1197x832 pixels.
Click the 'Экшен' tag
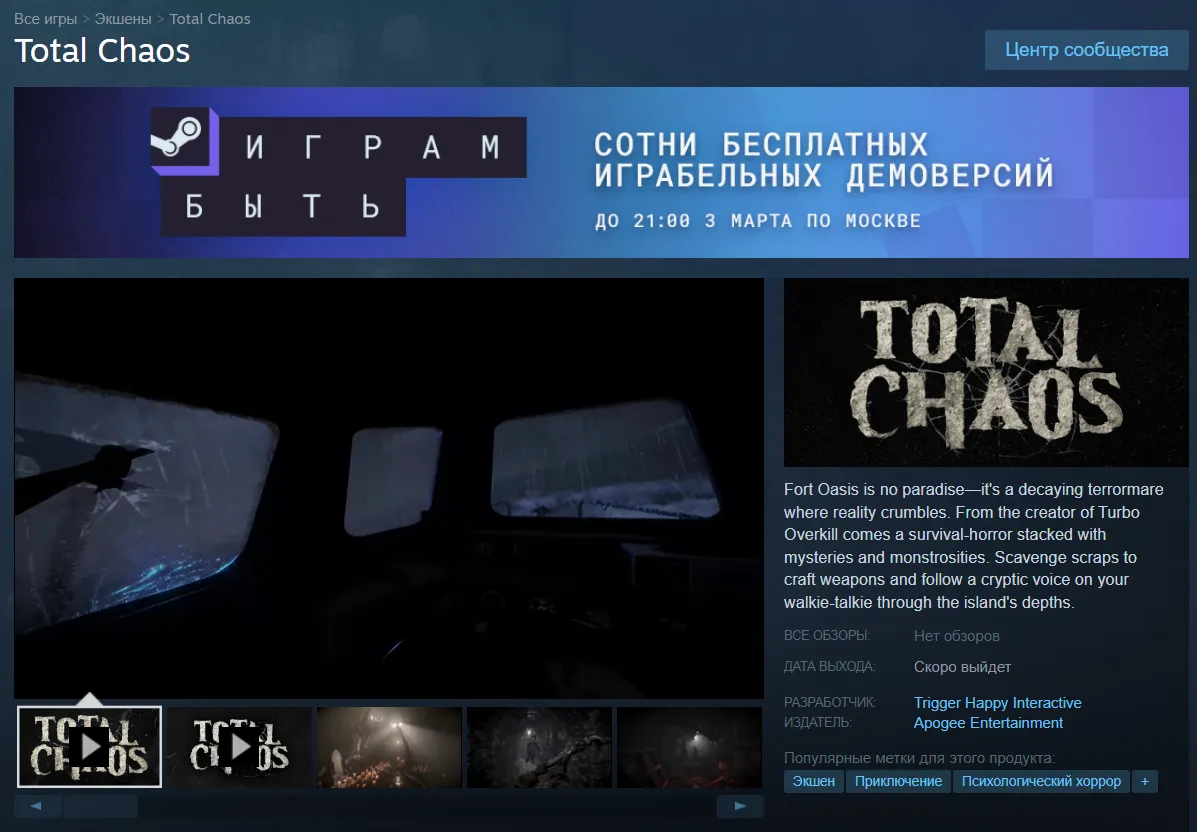coord(814,782)
